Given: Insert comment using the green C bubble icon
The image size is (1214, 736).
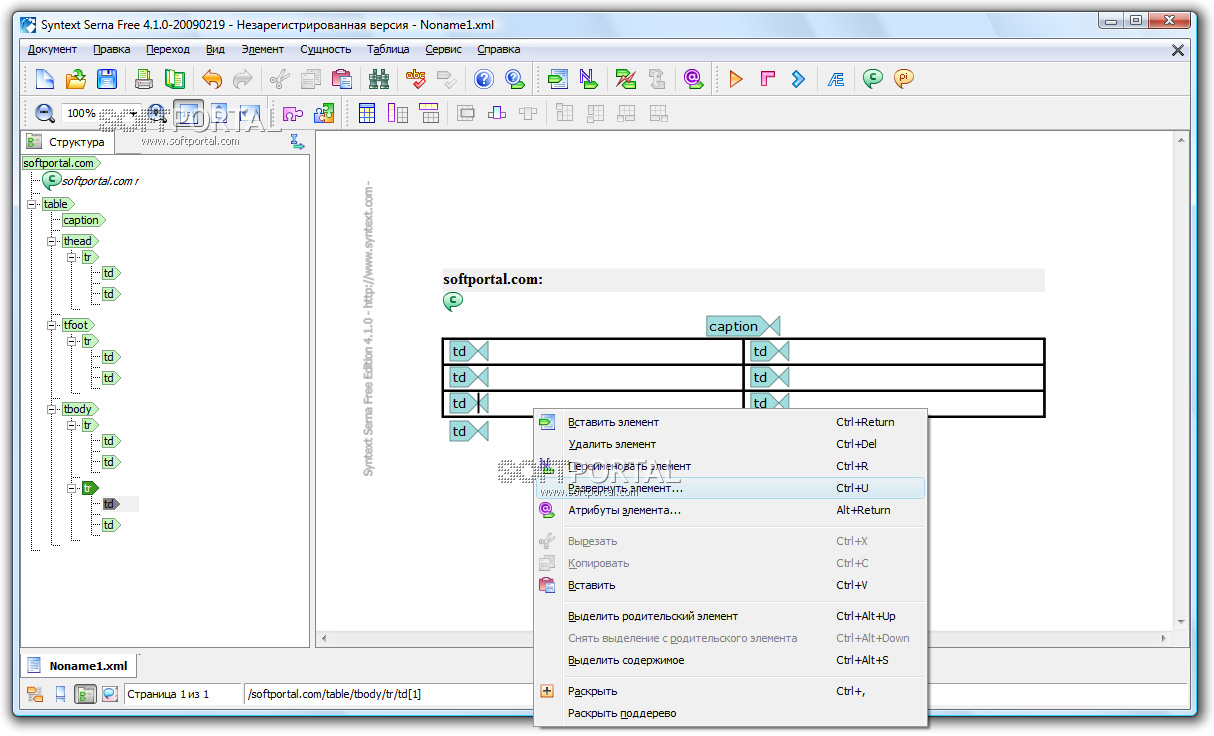Looking at the screenshot, I should click(x=873, y=79).
